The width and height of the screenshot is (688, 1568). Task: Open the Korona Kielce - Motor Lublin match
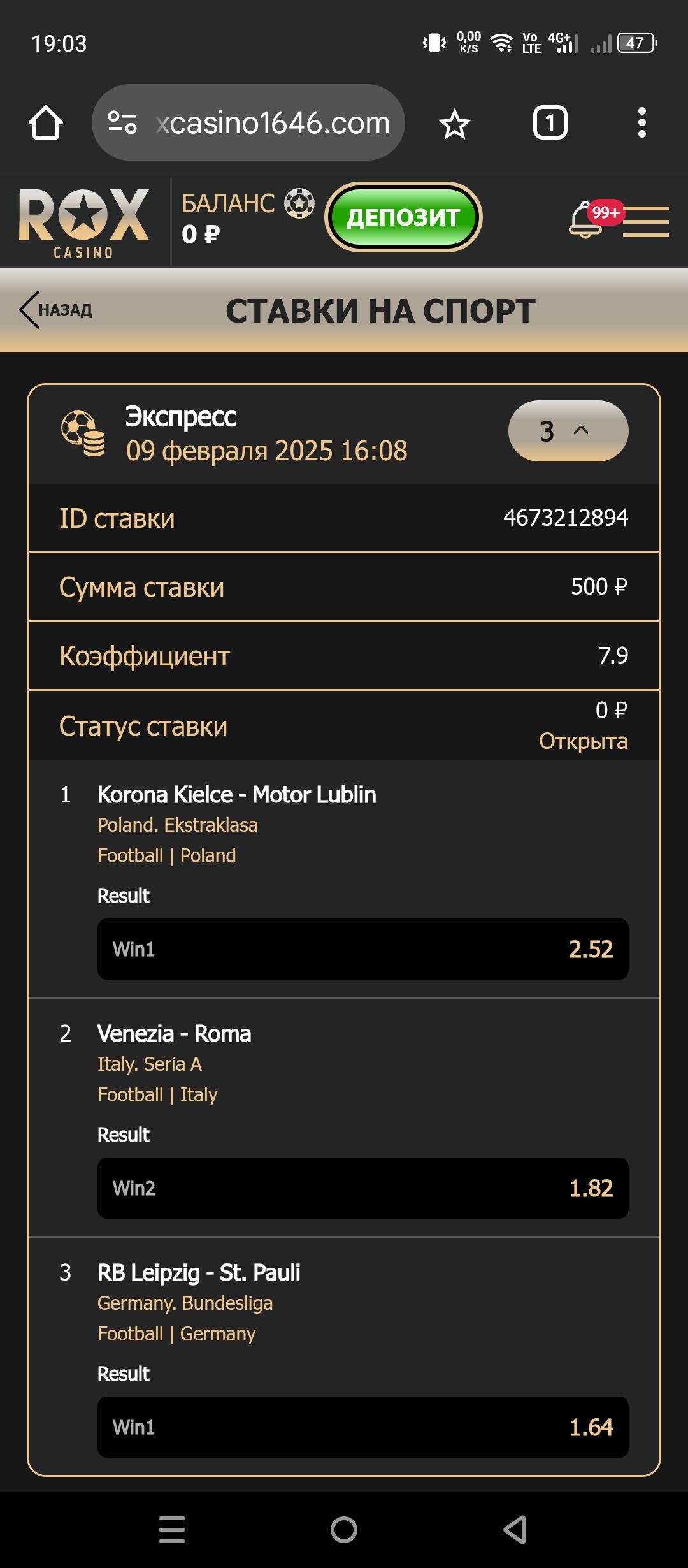pos(236,795)
